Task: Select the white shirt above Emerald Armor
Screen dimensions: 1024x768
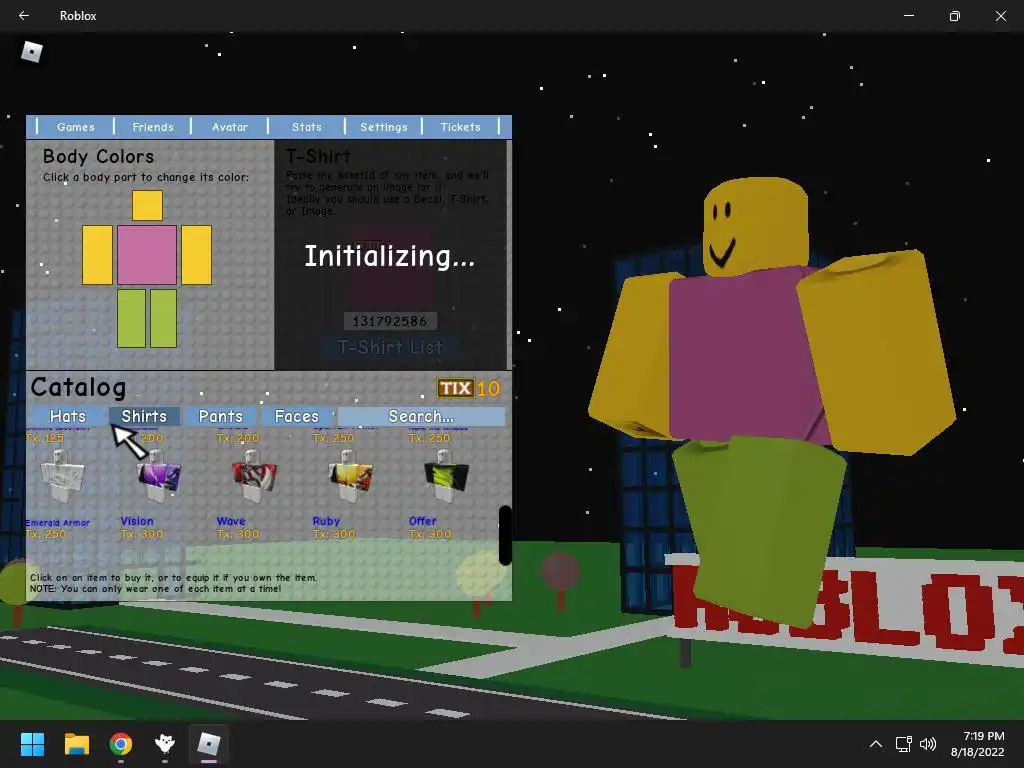Action: tap(62, 477)
